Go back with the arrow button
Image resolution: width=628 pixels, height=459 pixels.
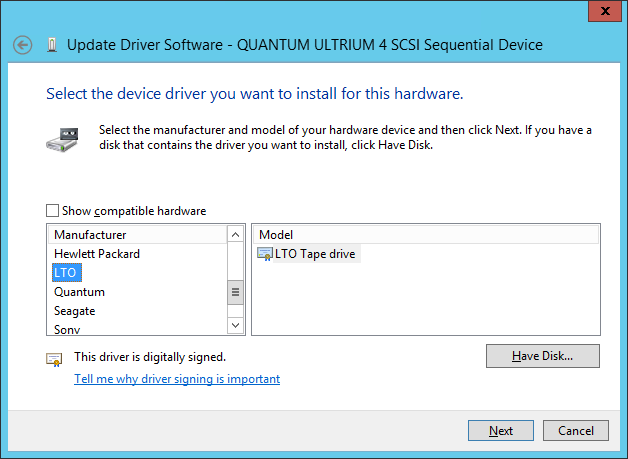[x=22, y=45]
